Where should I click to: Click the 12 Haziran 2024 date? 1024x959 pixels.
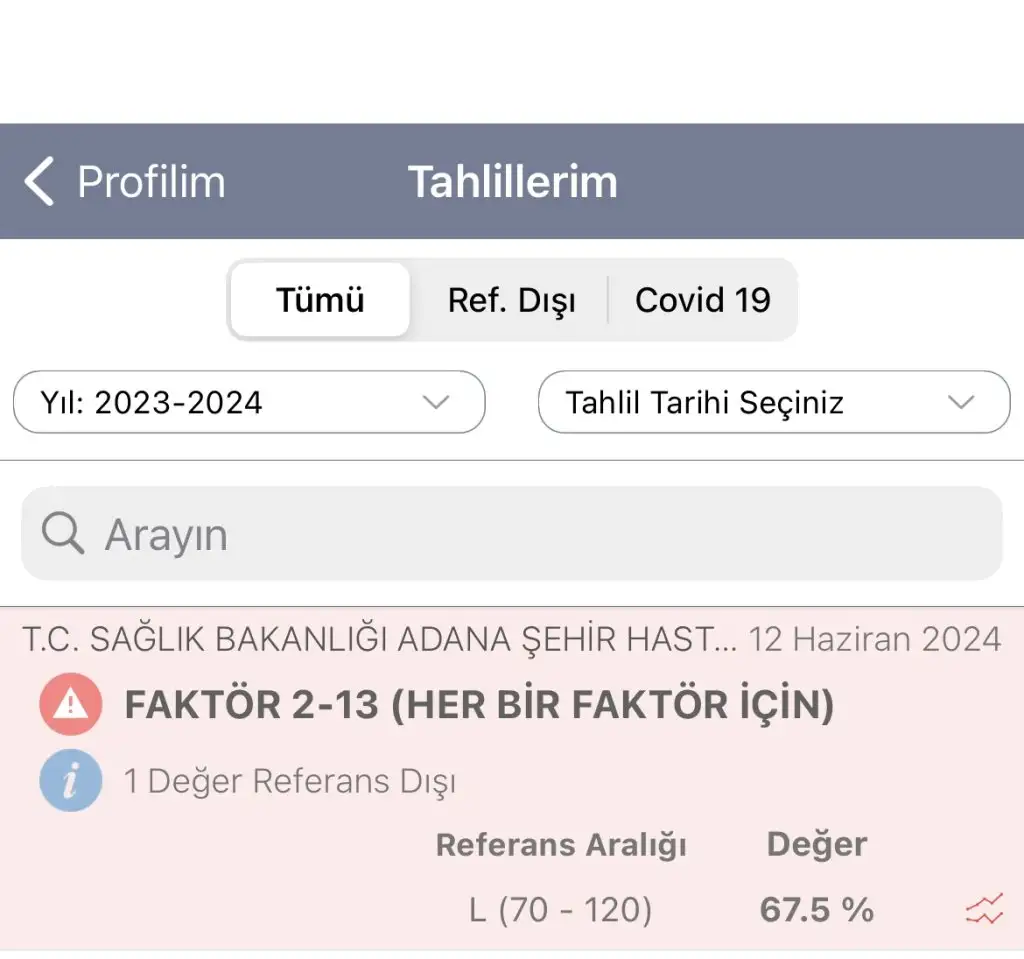click(875, 639)
